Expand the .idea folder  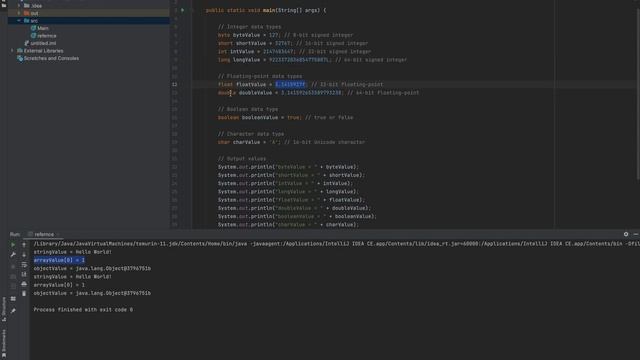point(19,6)
